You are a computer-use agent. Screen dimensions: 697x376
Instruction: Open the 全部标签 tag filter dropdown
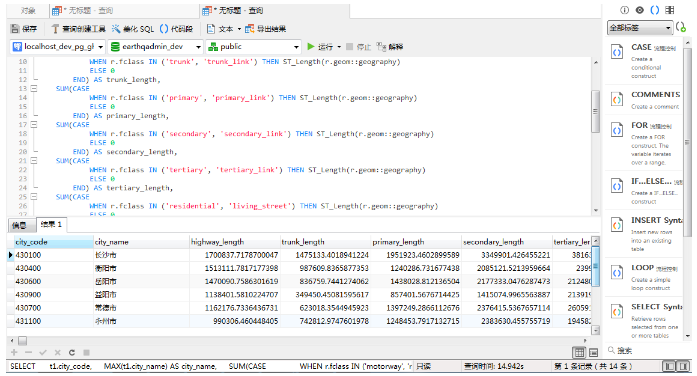[640, 28]
